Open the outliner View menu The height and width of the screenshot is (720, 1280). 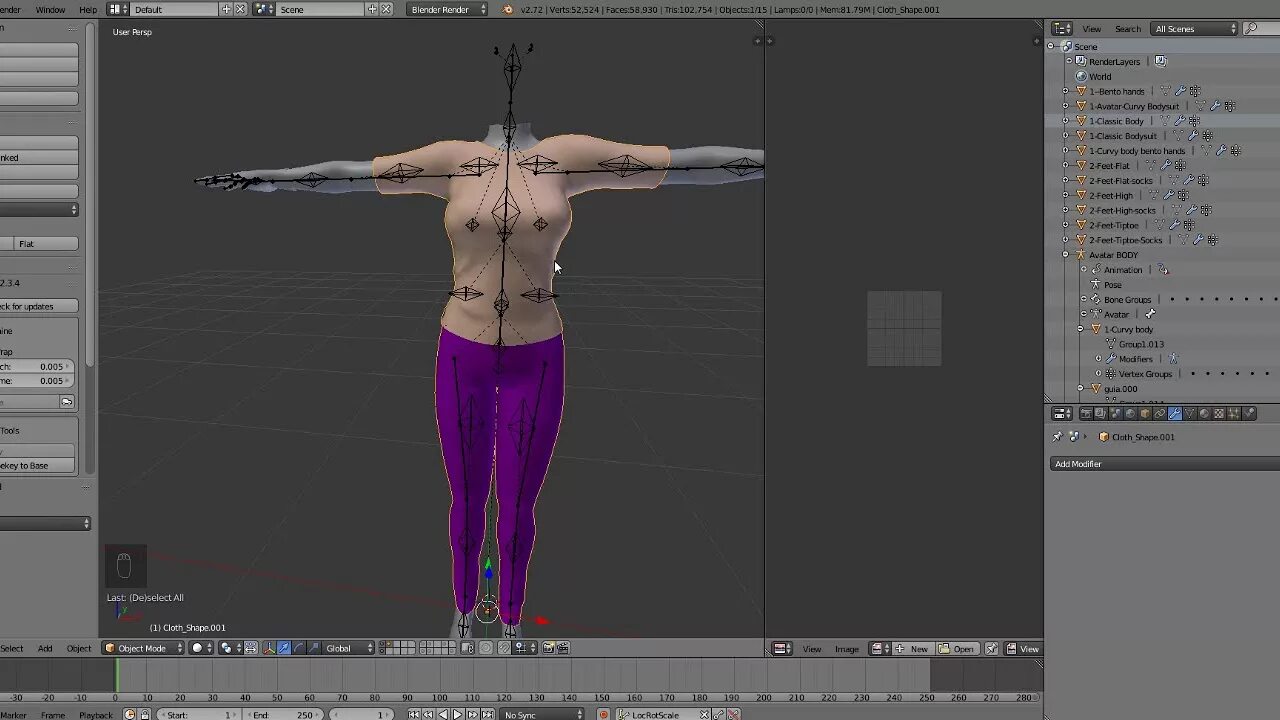tap(1092, 29)
